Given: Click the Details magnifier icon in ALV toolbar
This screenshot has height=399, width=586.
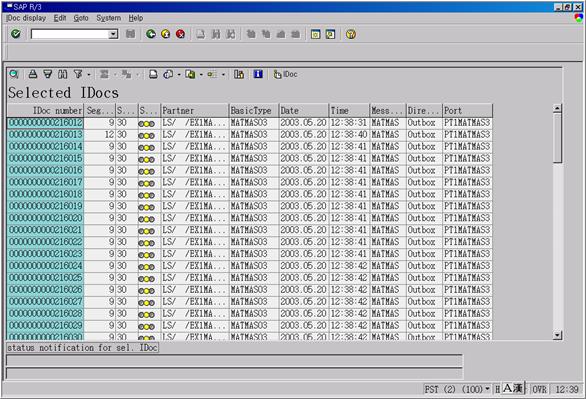Looking at the screenshot, I should 14,74.
